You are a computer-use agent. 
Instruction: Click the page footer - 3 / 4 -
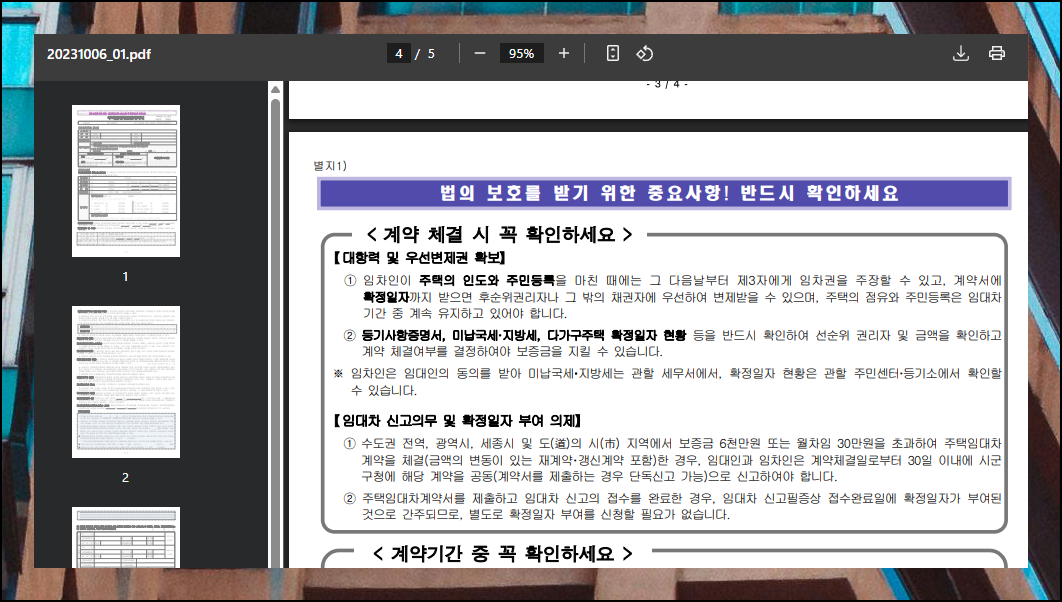point(667,84)
